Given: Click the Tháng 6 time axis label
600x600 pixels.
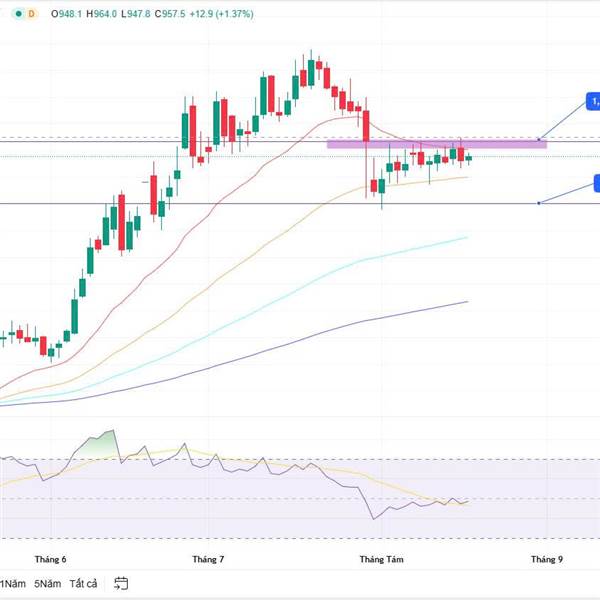Looking at the screenshot, I should point(51,559).
